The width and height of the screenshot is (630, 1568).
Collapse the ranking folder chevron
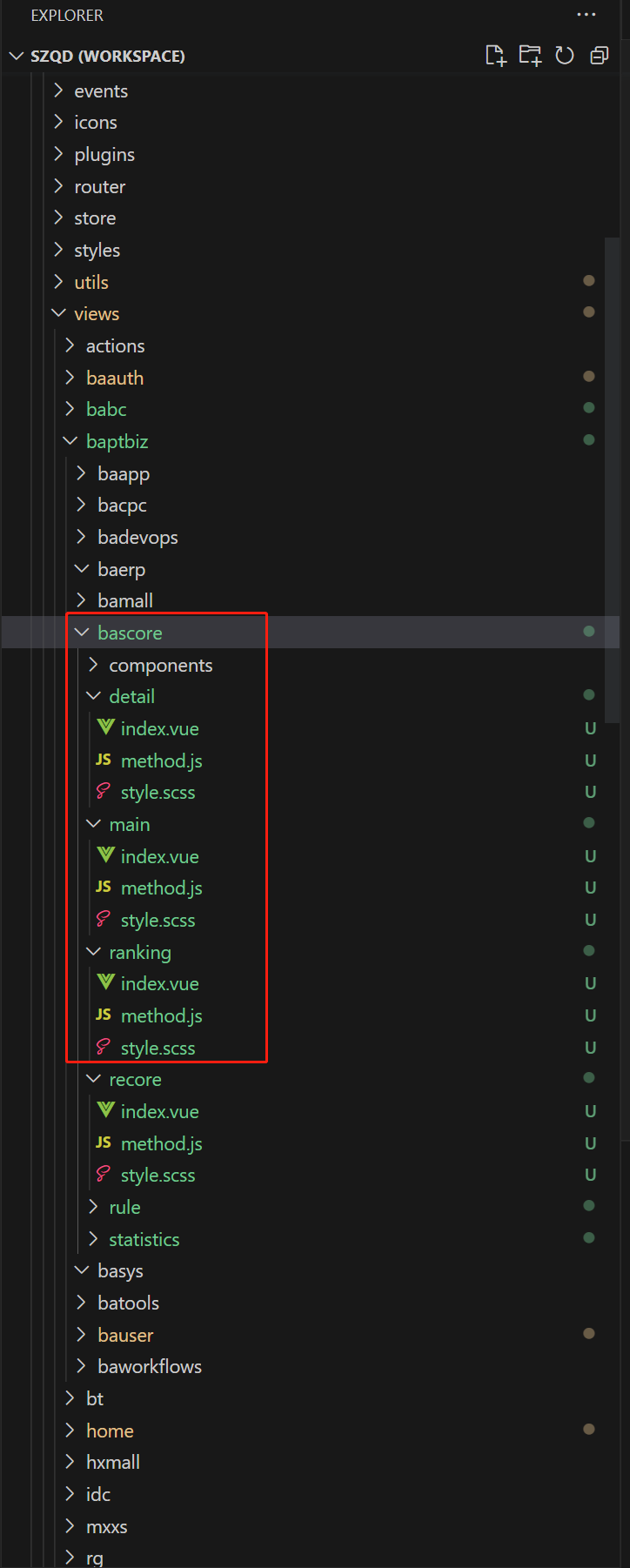(x=93, y=952)
